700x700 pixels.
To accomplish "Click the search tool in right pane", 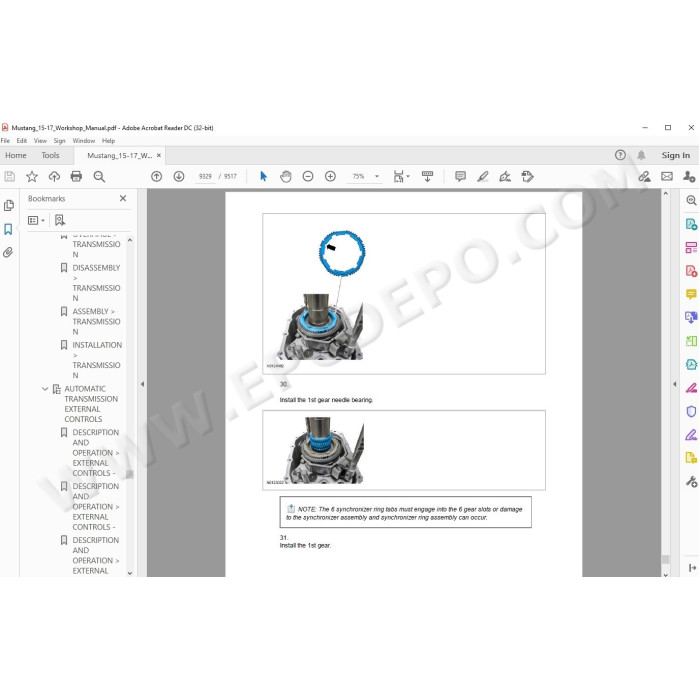I will pos(691,200).
